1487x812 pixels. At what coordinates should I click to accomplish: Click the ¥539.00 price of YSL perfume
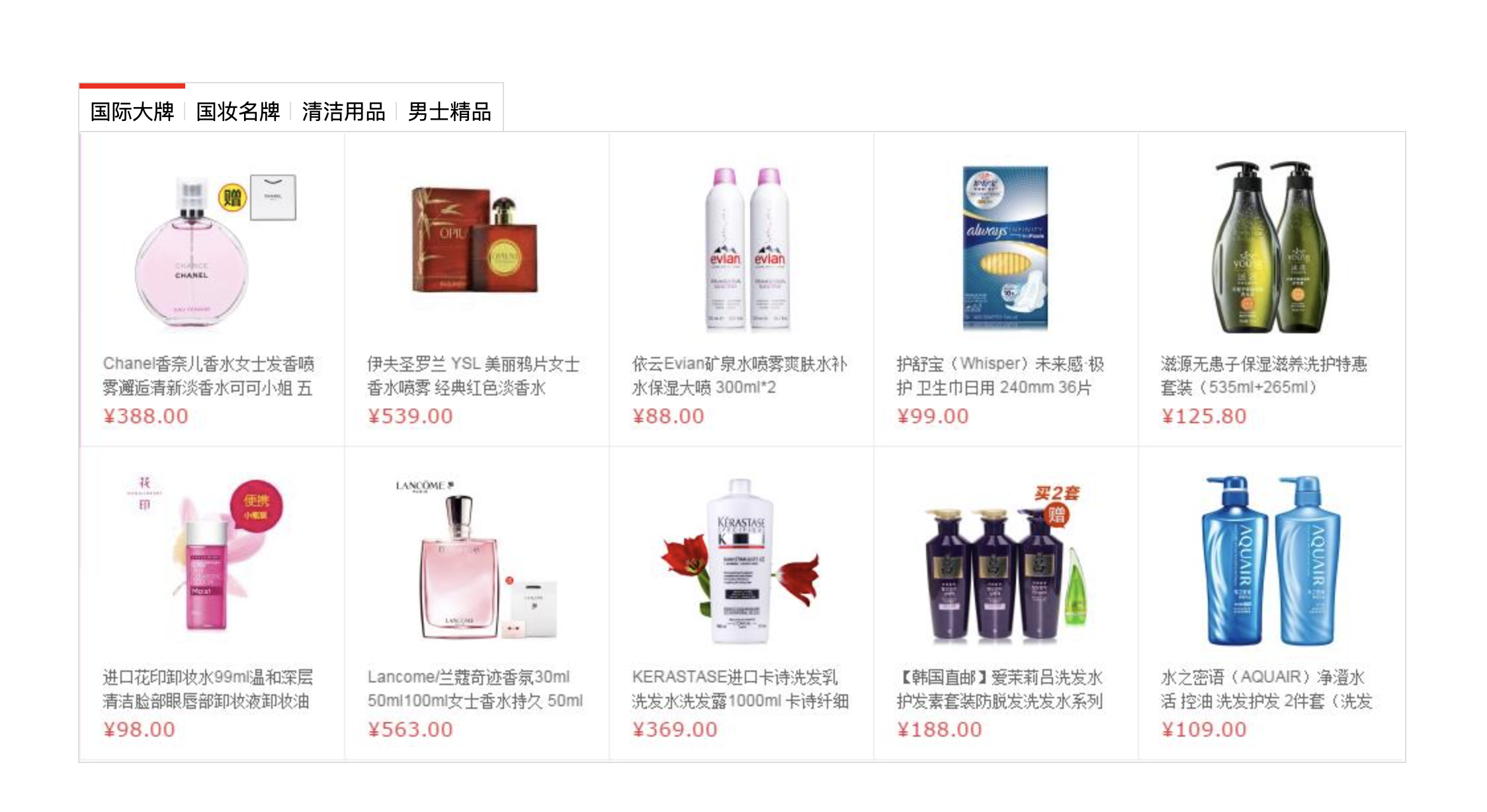410,416
